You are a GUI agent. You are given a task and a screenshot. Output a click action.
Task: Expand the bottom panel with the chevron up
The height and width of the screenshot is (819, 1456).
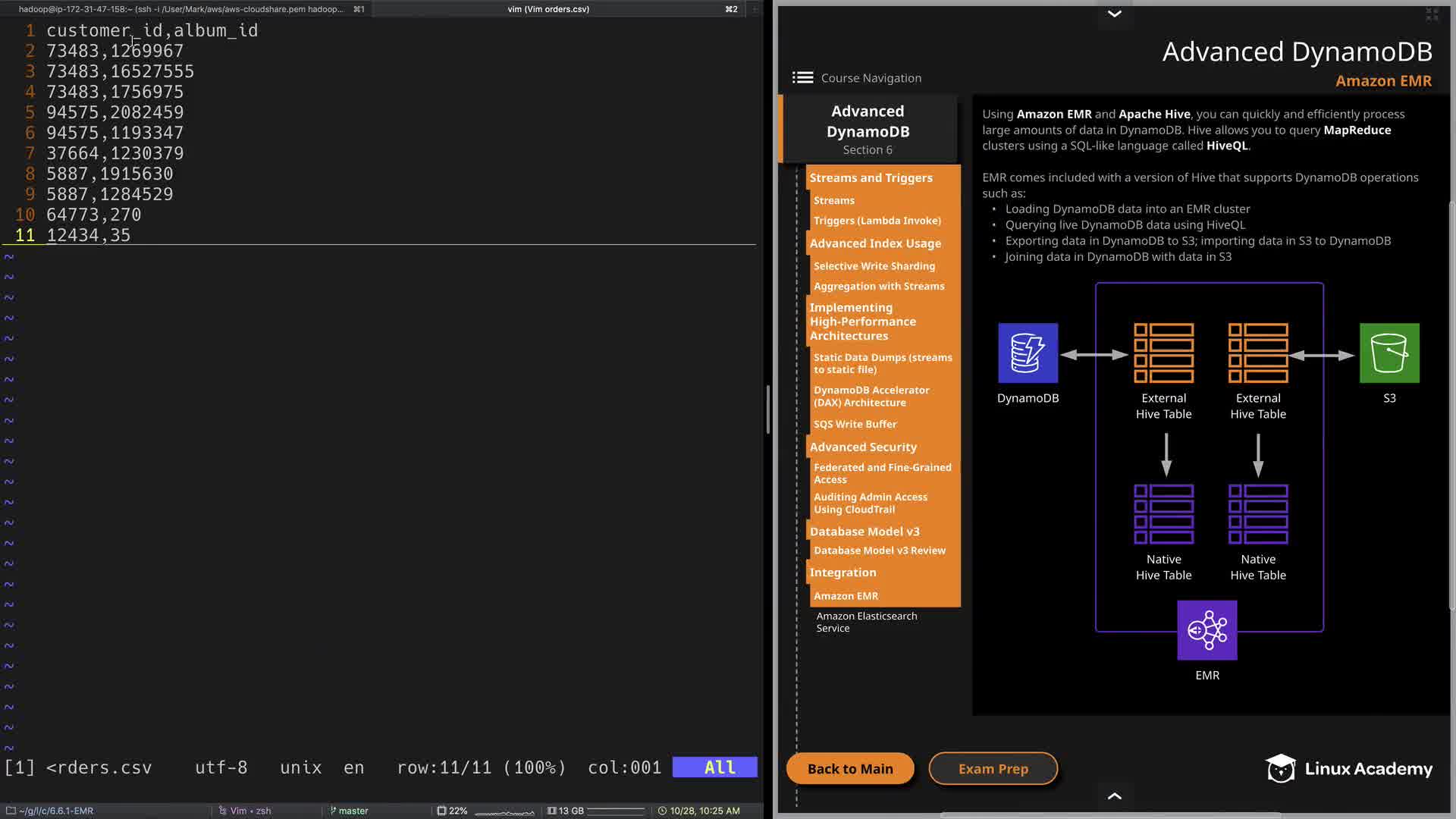pos(1114,795)
